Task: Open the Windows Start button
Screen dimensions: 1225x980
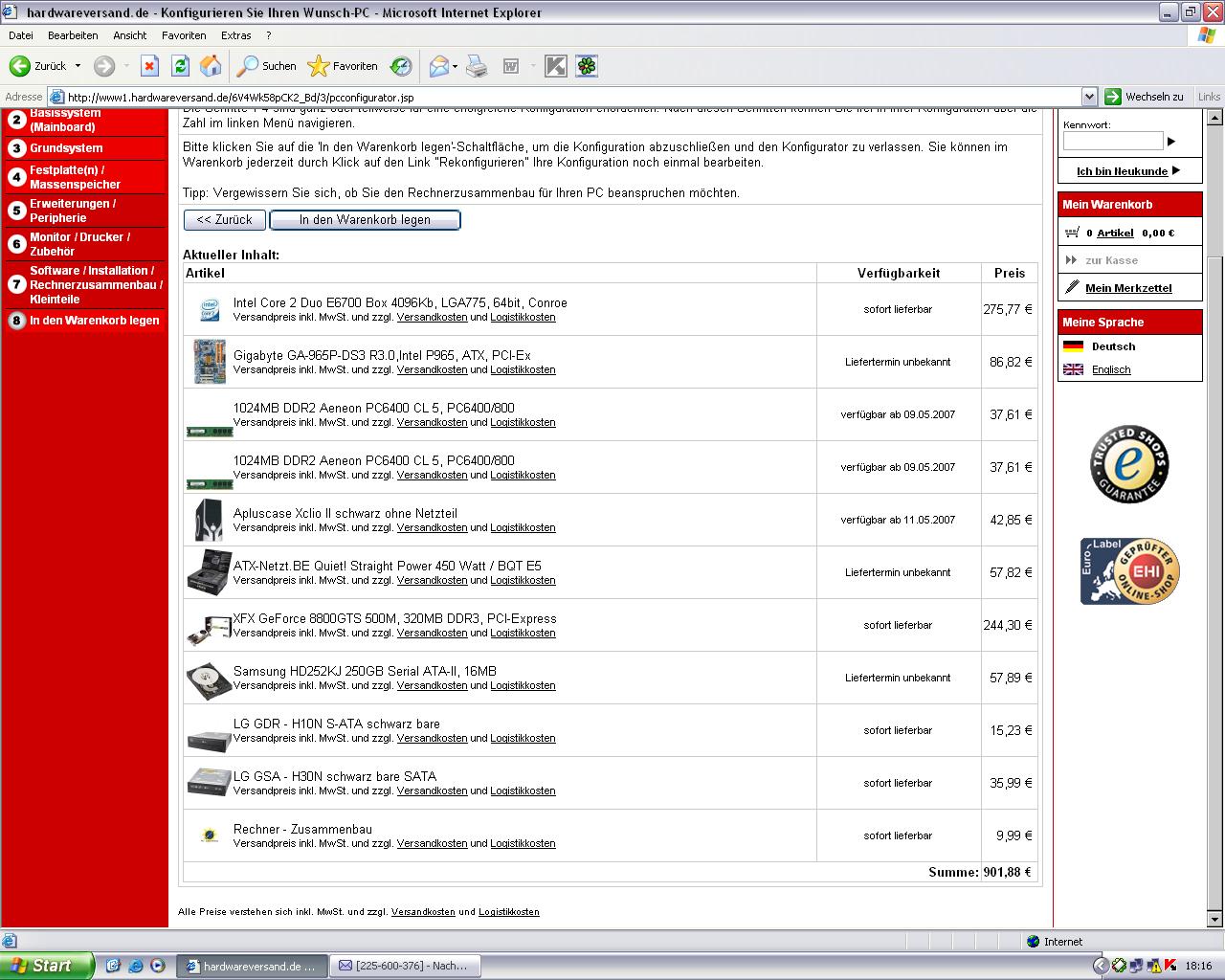Action: tap(47, 966)
